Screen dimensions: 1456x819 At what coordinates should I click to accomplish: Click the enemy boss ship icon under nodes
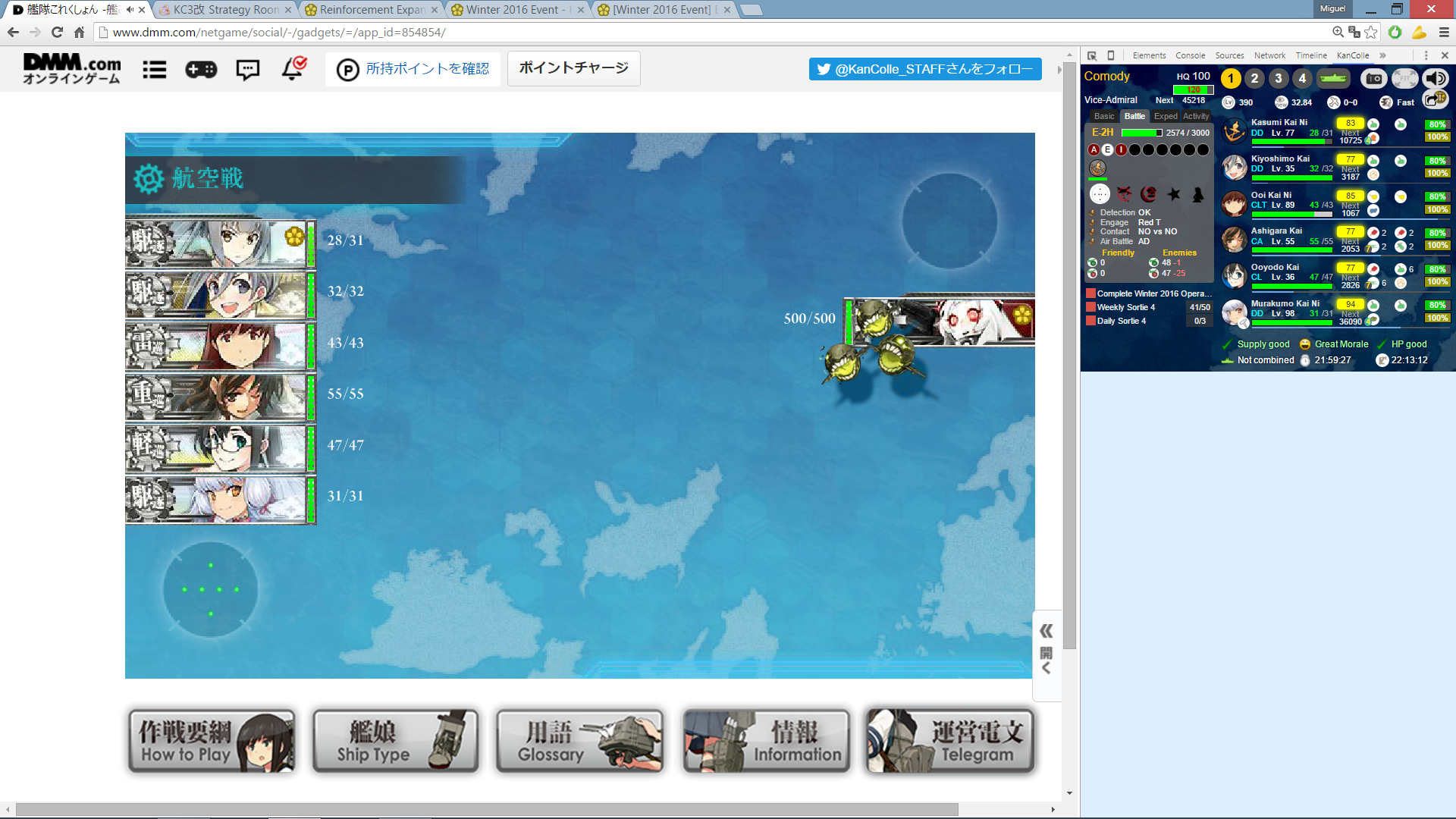(x=1097, y=168)
